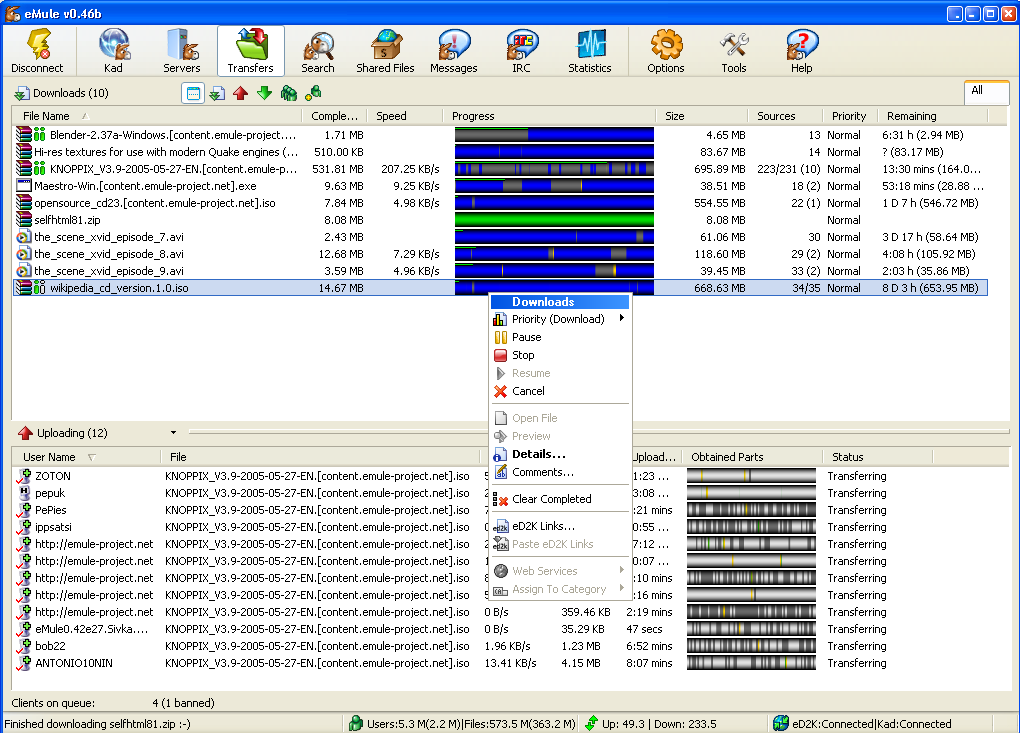Switch to the All category tab
Screen dimensions: 1020x733
point(986,92)
